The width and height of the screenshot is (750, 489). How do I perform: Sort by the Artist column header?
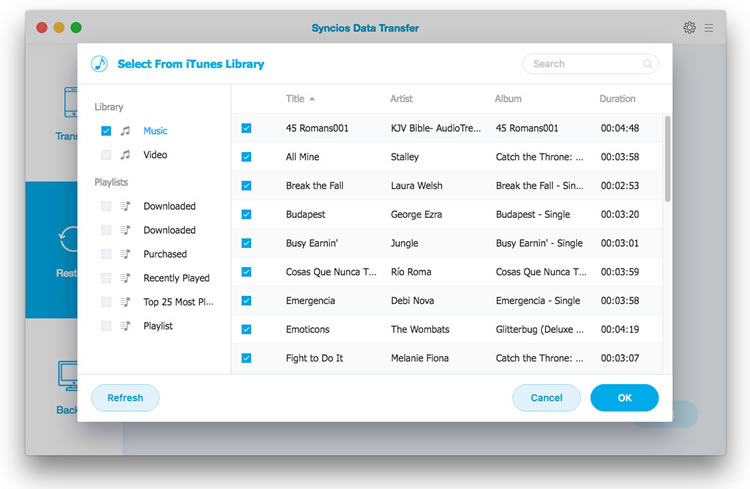tap(401, 99)
